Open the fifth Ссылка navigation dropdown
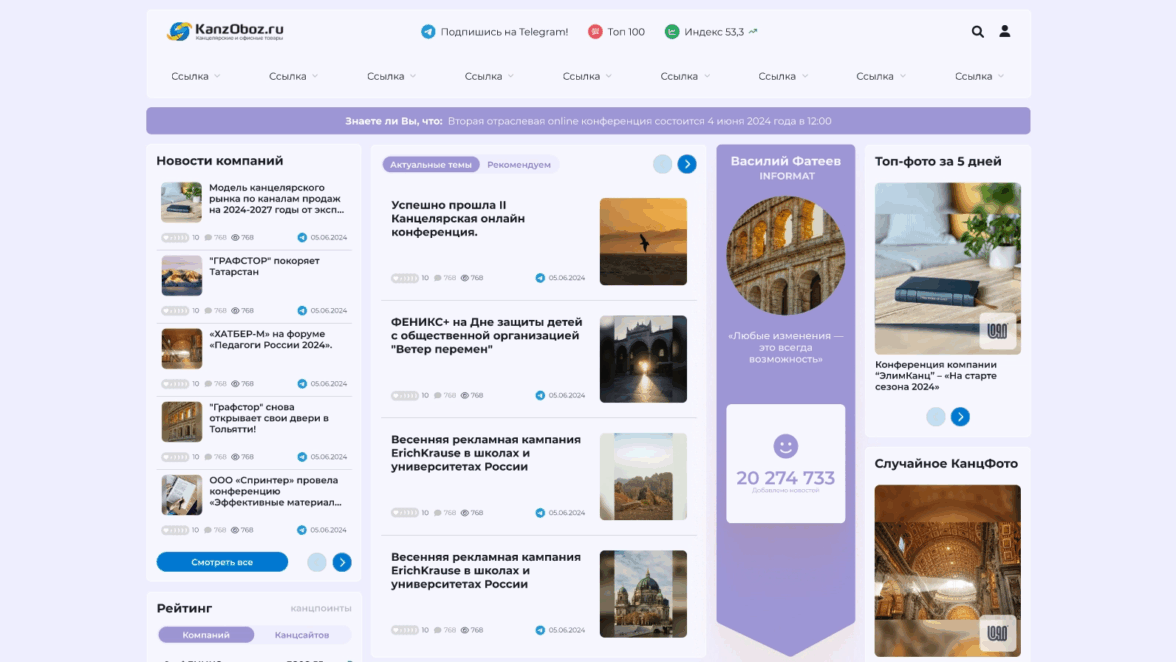Image resolution: width=1176 pixels, height=662 pixels. 587,76
